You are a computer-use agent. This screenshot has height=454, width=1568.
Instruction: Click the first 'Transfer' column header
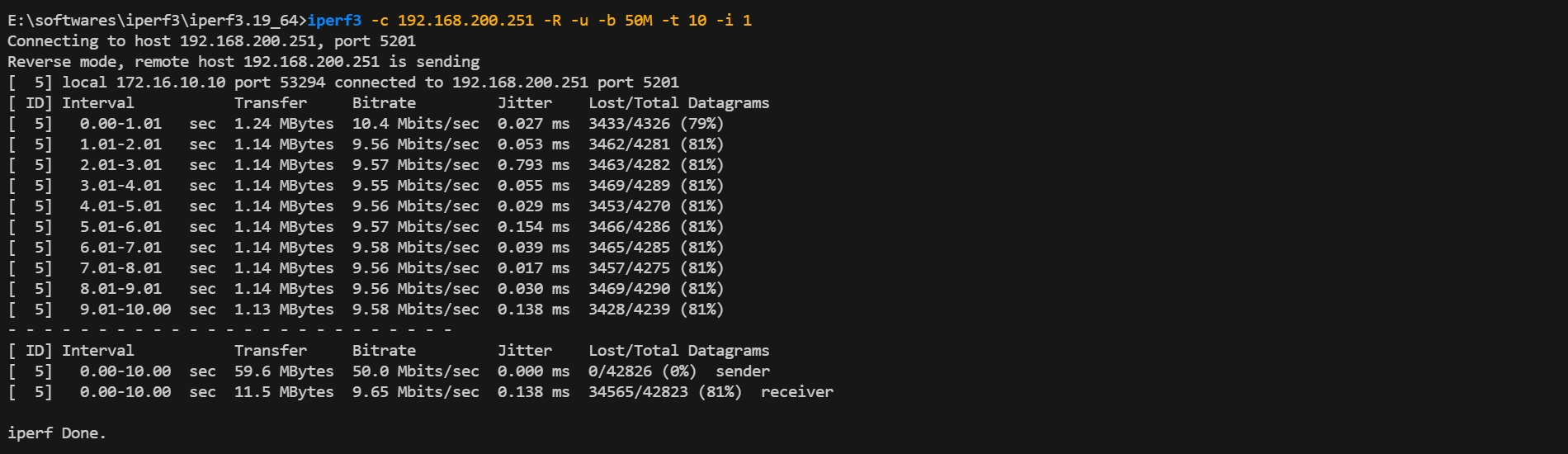[x=270, y=103]
